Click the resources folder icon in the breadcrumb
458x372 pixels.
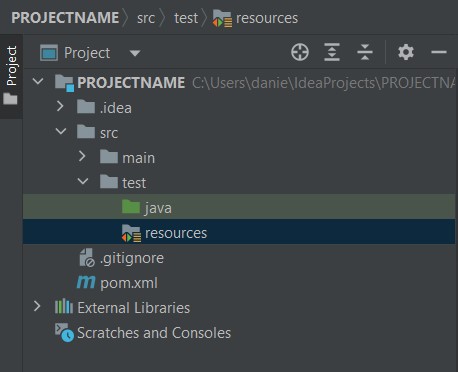tap(222, 19)
